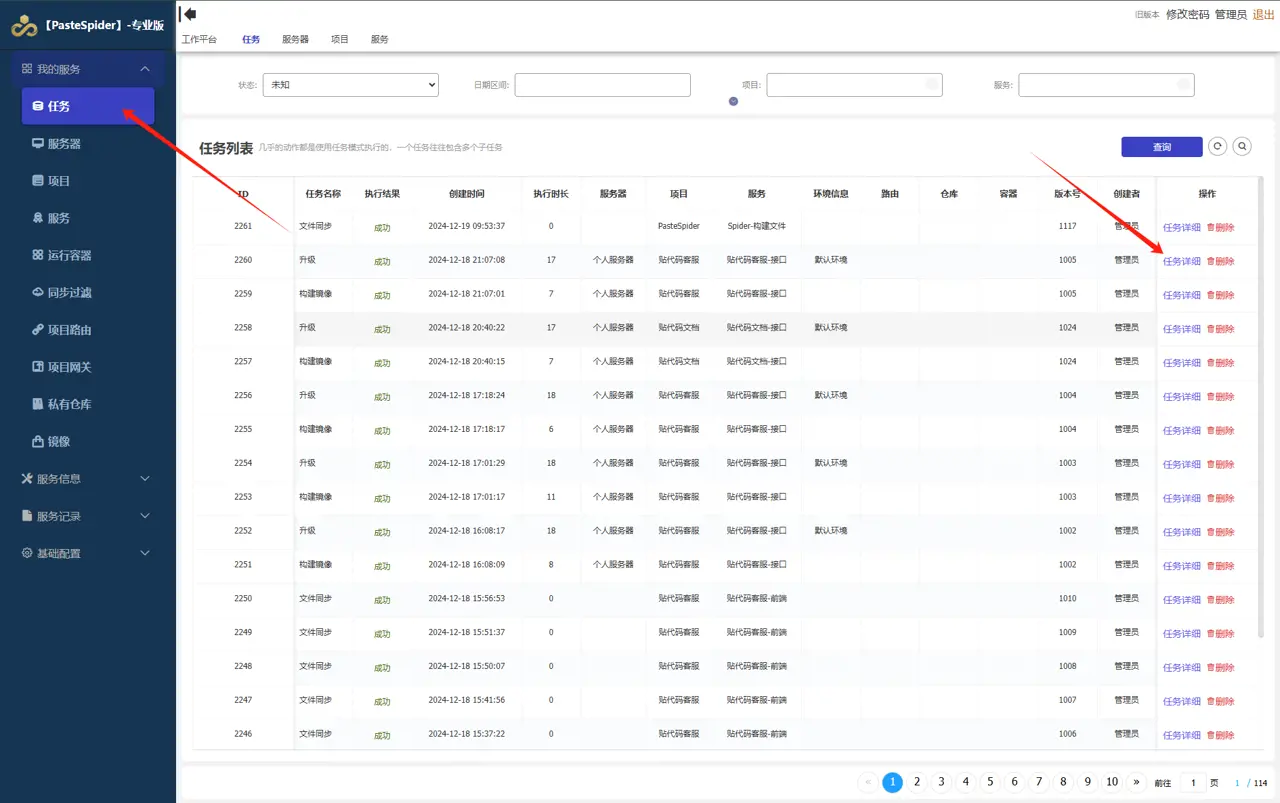Click the clear icon in 服务 filter field
The width and height of the screenshot is (1280, 803).
click(x=1183, y=85)
